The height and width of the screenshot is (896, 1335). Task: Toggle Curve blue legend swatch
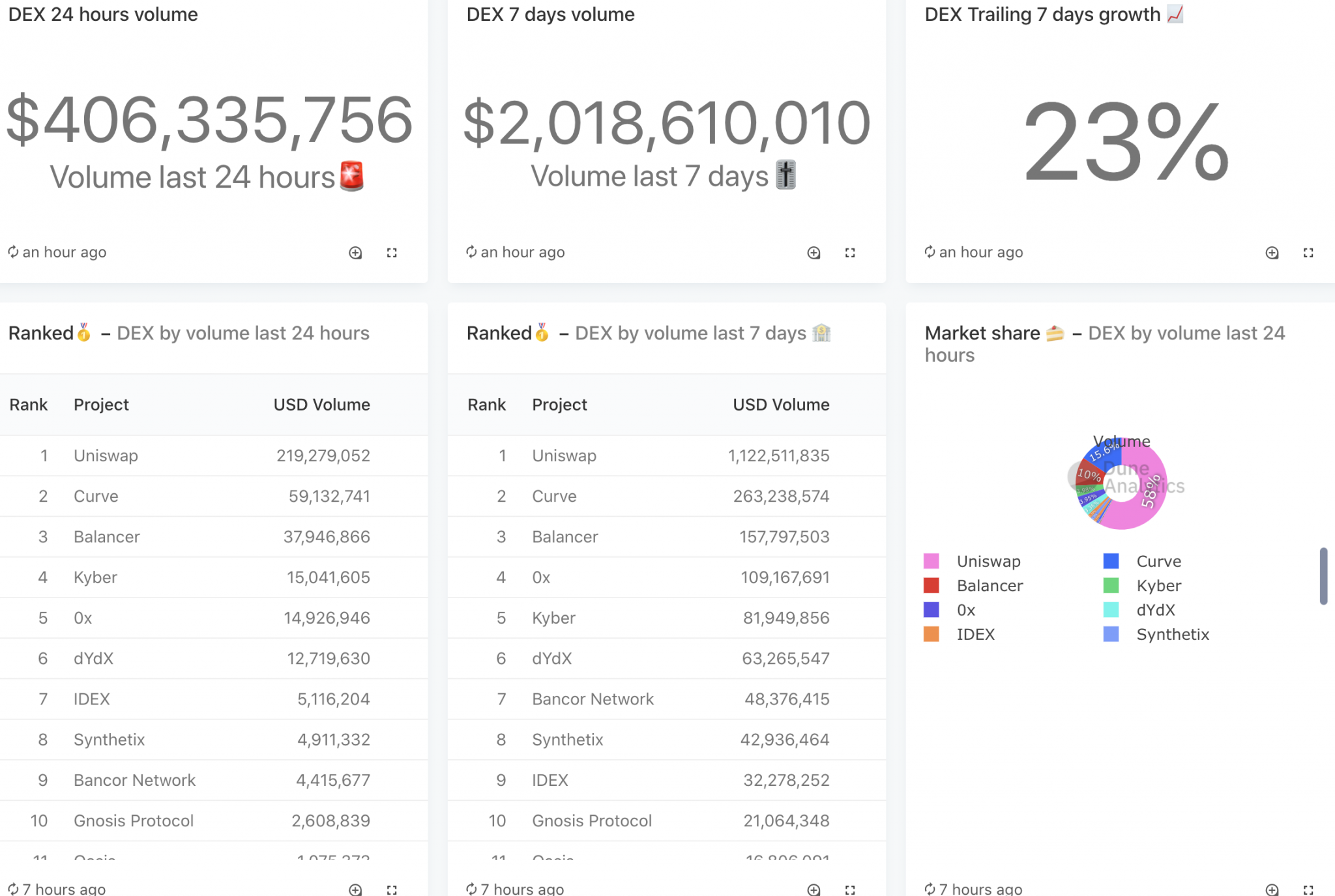1111,561
